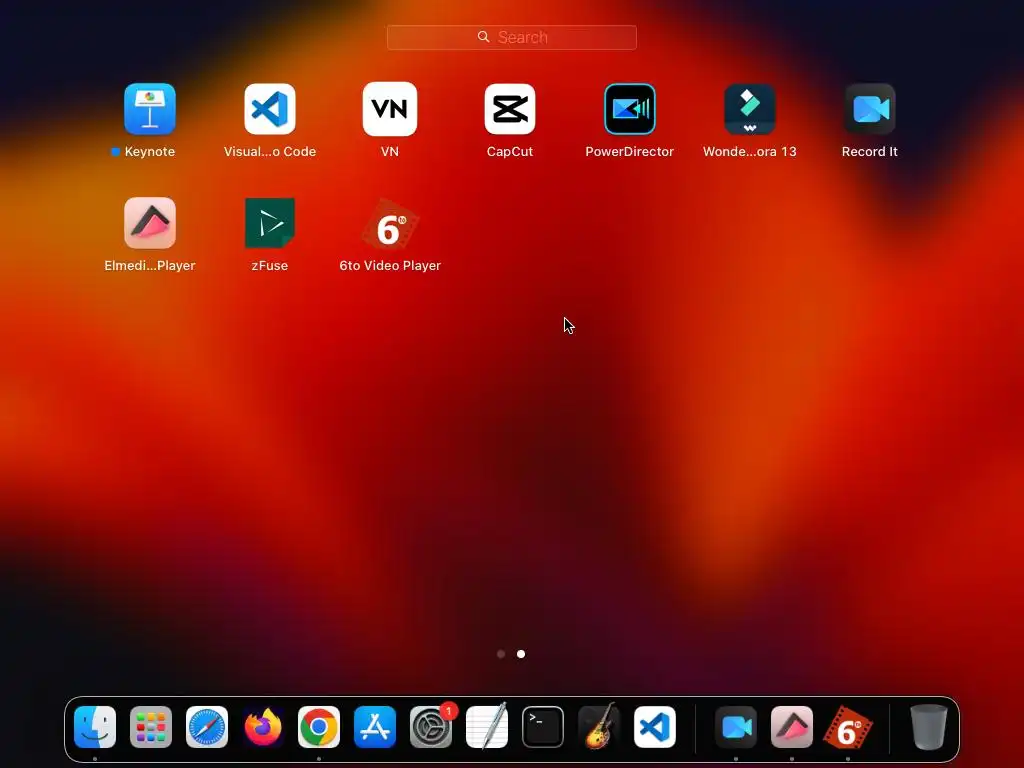1024x768 pixels.
Task: Click the "CapCut" label text
Action: (x=510, y=152)
